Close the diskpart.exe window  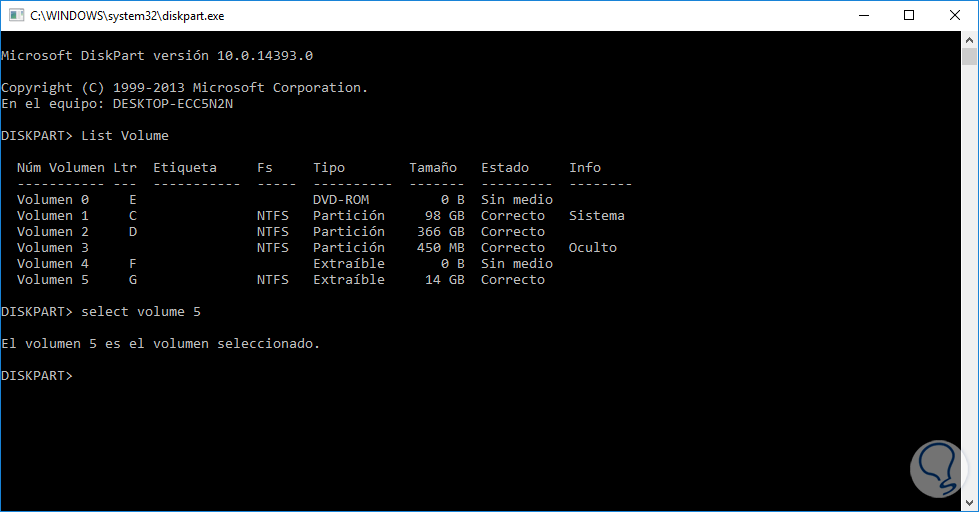[954, 16]
